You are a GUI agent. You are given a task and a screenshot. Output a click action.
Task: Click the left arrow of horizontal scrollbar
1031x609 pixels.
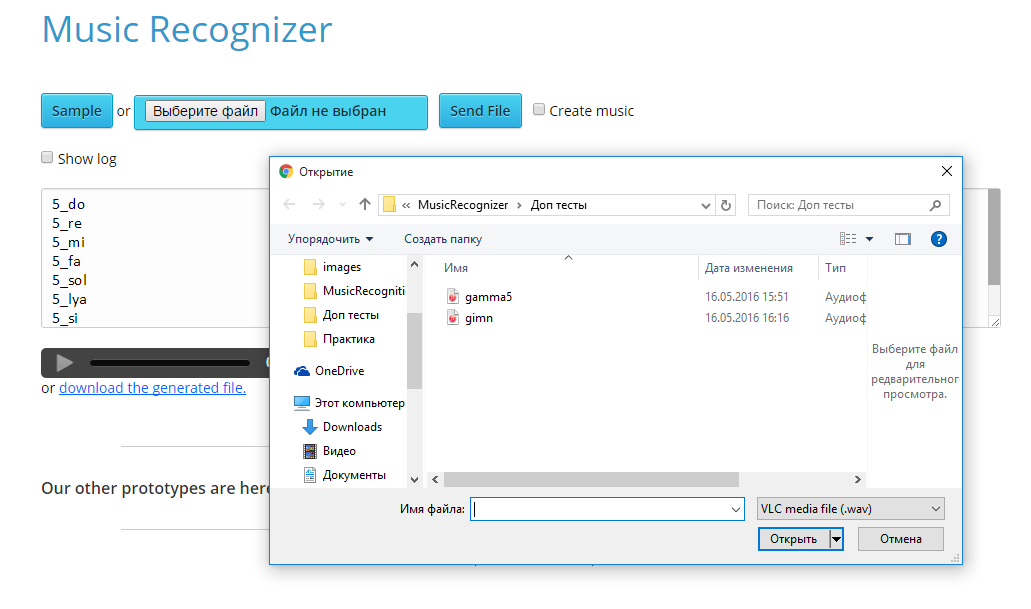(x=435, y=479)
